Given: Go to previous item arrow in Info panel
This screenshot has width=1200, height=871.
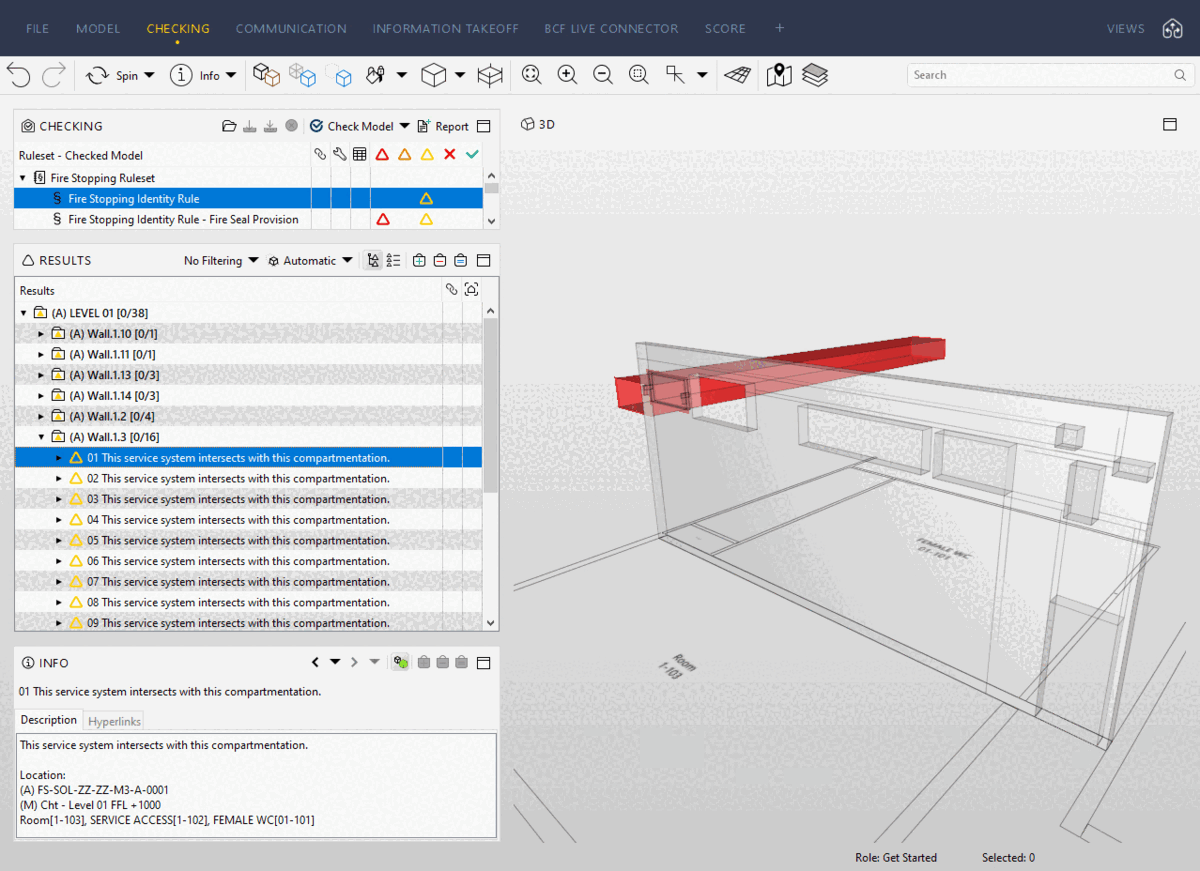Looking at the screenshot, I should [315, 662].
